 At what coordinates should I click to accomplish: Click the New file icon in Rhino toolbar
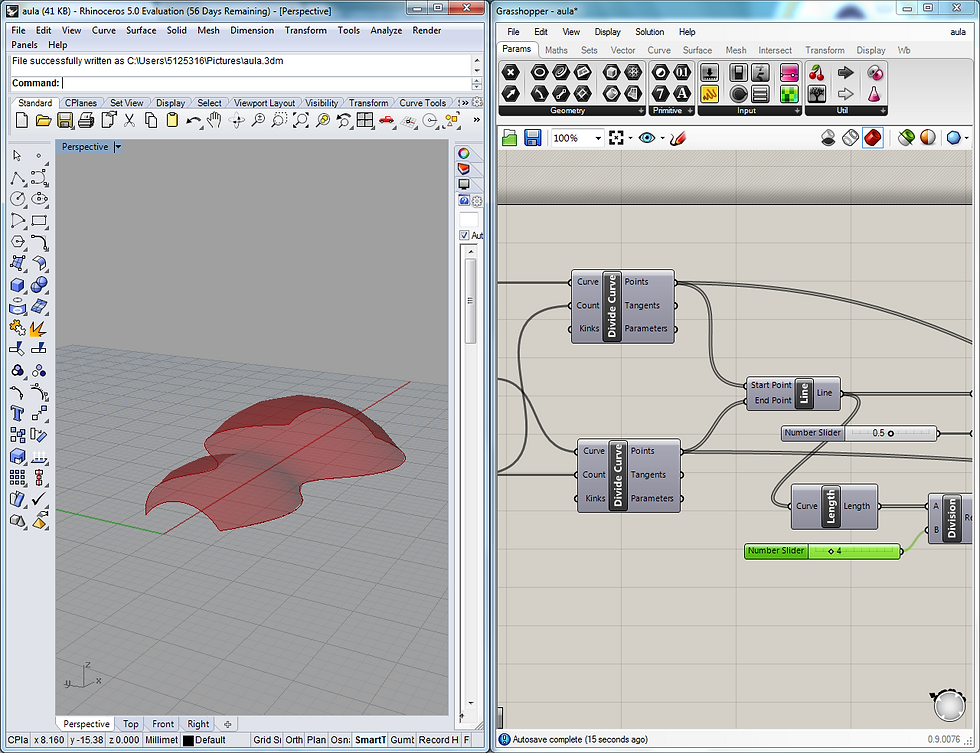point(22,121)
